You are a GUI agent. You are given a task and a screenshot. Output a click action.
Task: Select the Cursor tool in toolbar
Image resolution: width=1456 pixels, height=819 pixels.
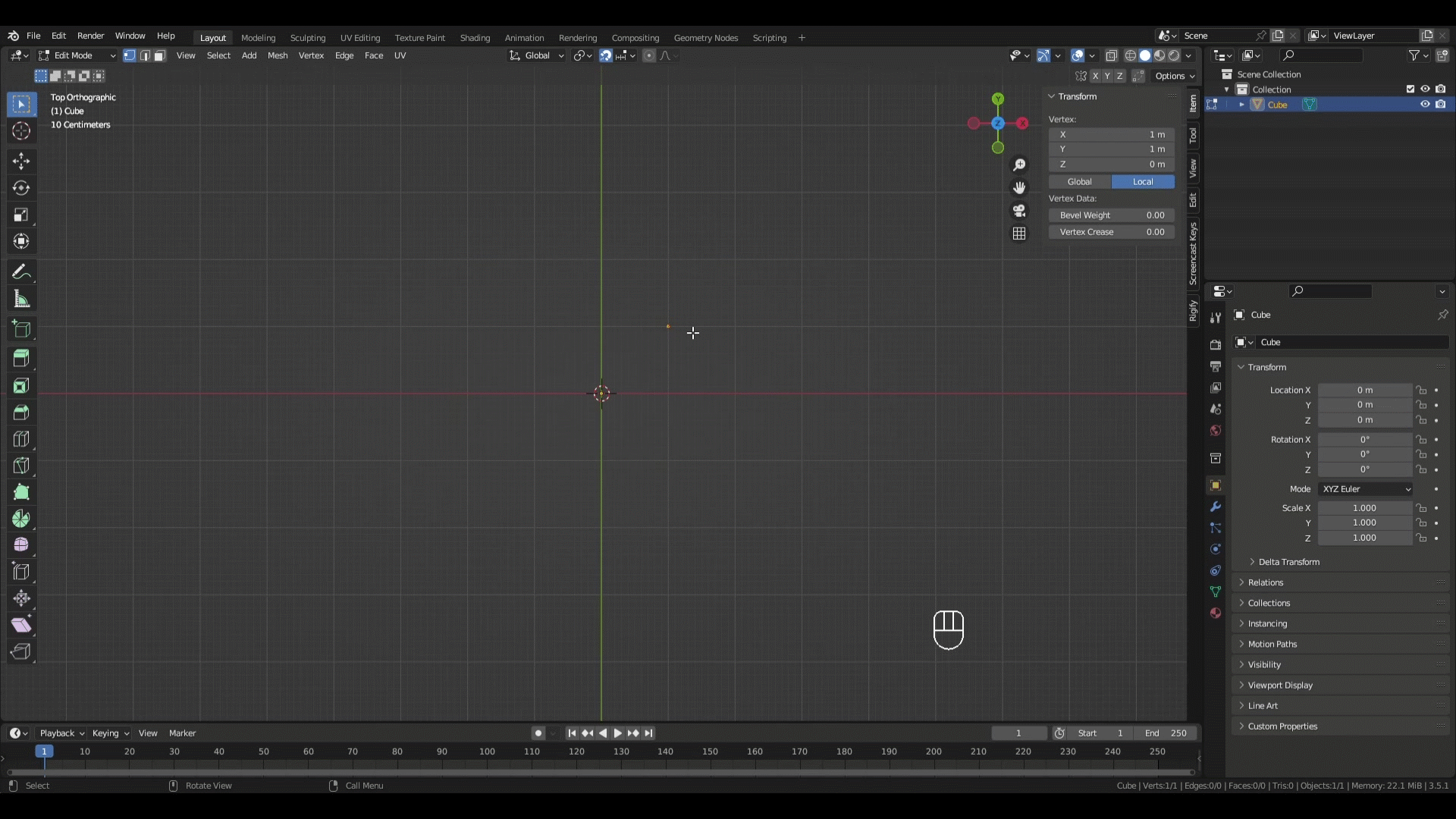(21, 130)
